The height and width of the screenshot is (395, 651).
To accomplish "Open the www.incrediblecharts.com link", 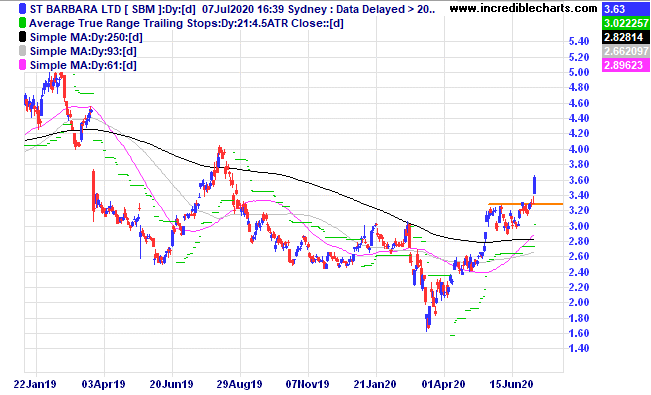I will click(524, 8).
